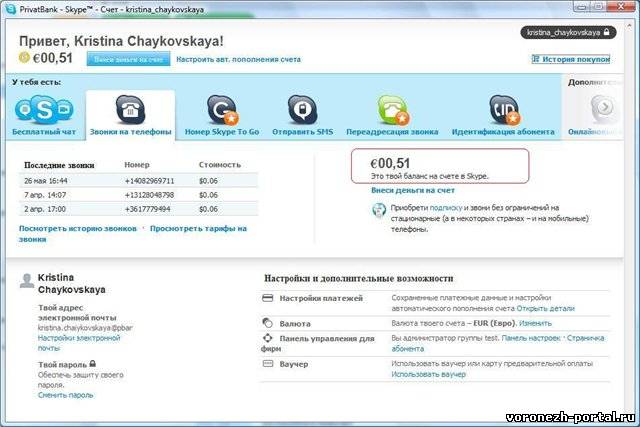The image size is (640, 427).
Task: Open Посмотреть историю звонков link
Action: (78, 229)
